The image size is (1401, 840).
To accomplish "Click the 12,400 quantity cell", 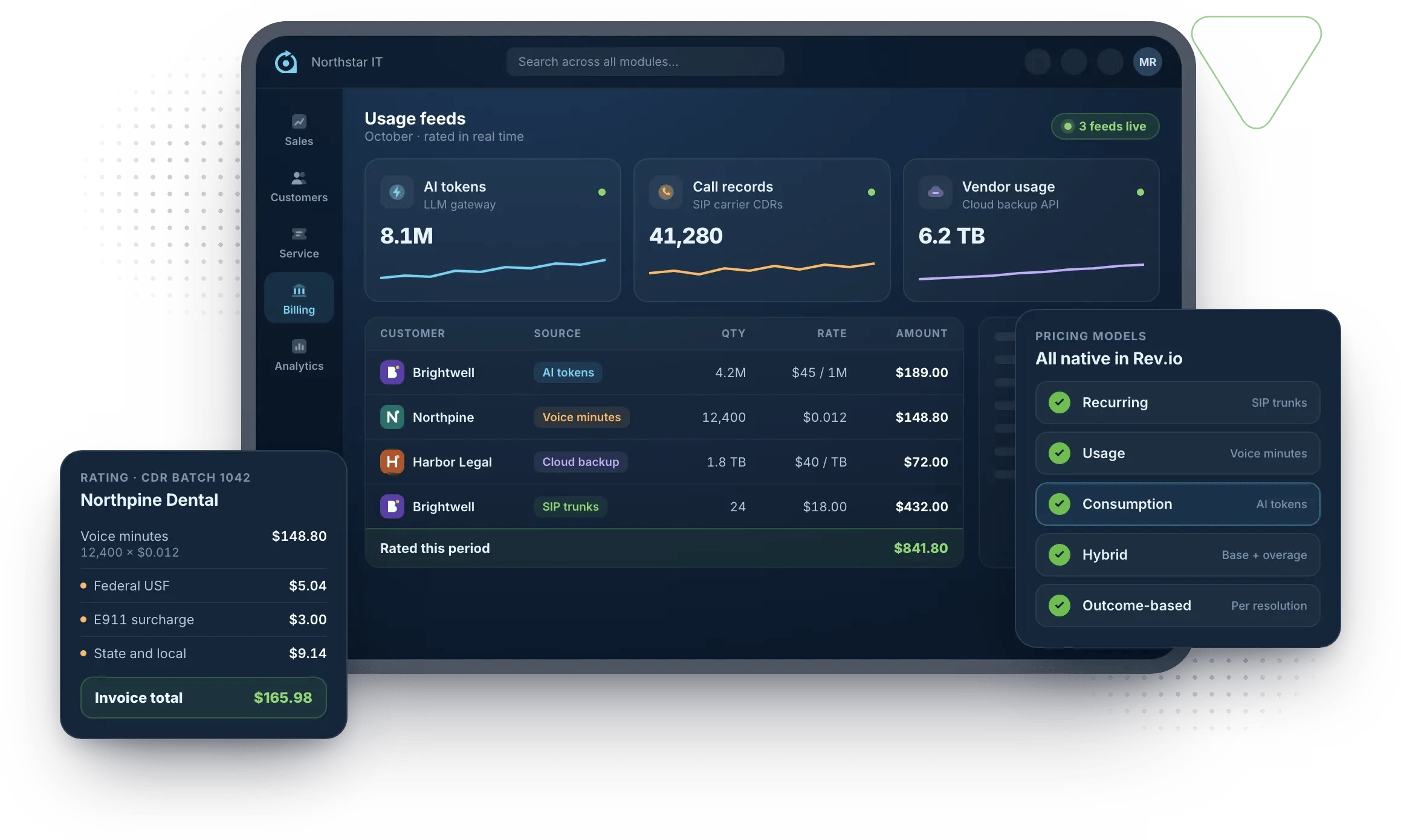I will (723, 417).
